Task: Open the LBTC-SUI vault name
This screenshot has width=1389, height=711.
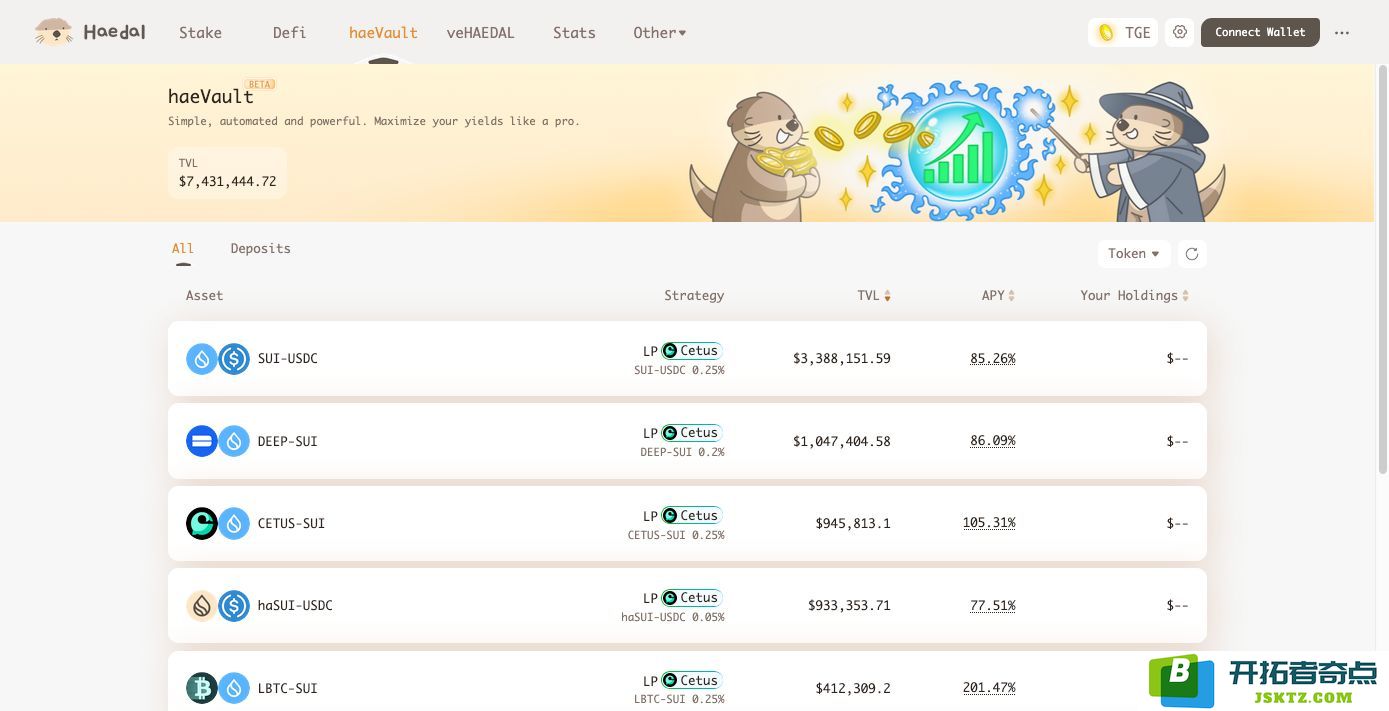Action: pos(288,688)
